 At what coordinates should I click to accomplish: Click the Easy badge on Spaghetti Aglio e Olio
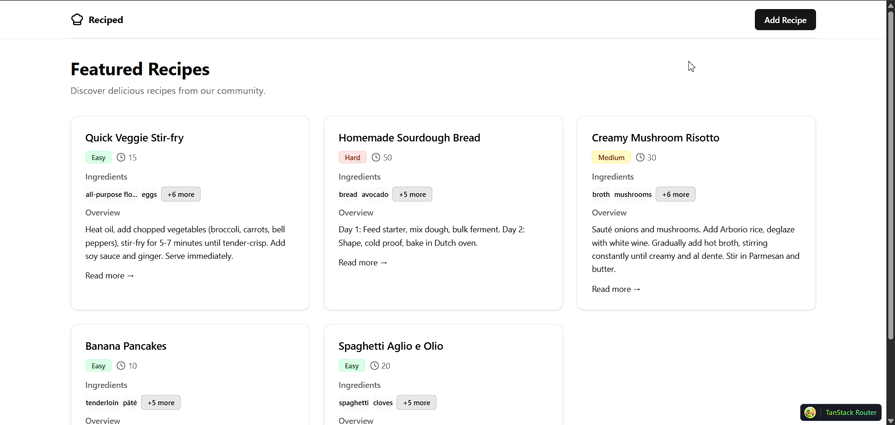pyautogui.click(x=352, y=366)
